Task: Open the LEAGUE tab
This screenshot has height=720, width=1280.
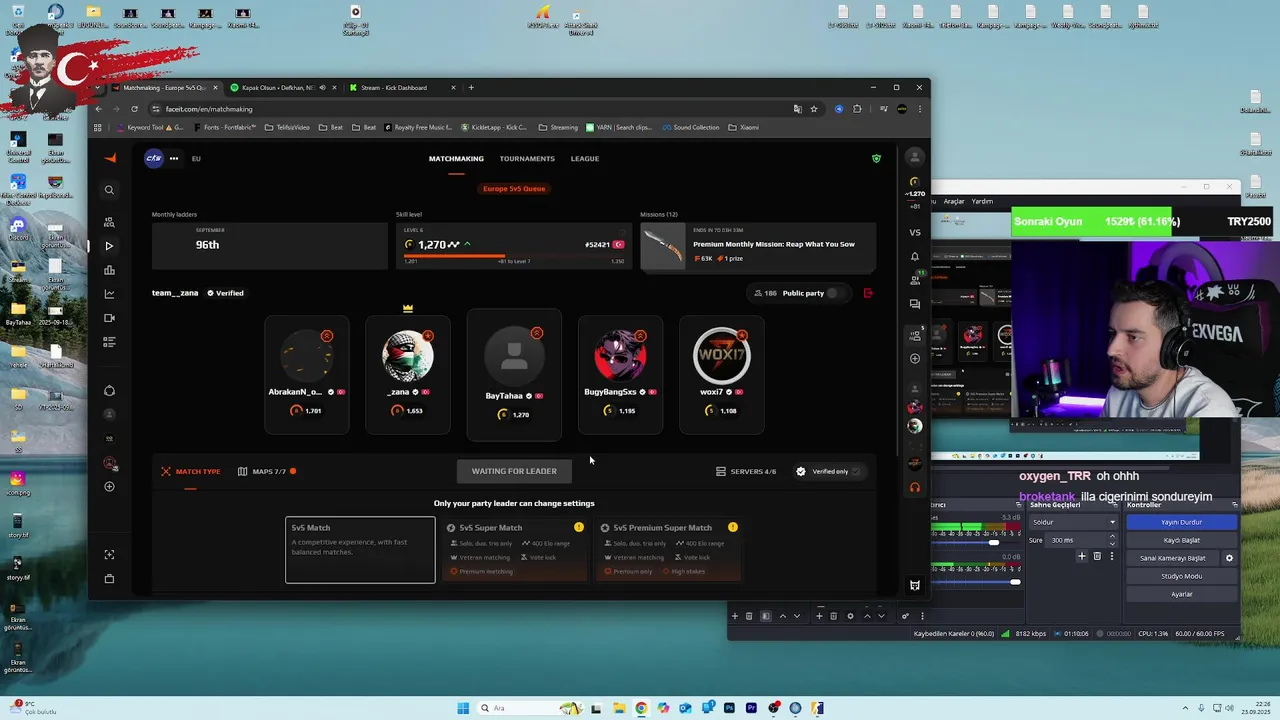Action: click(x=585, y=158)
